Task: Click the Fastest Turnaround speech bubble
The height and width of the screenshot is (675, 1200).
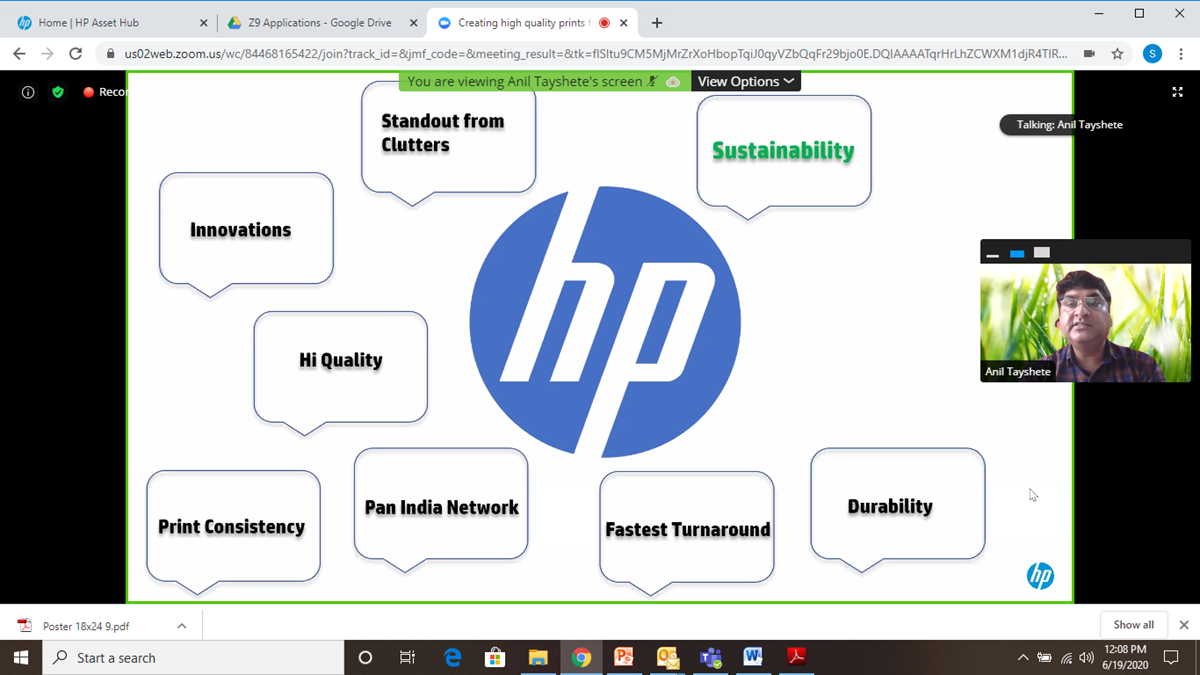Action: [x=687, y=532]
